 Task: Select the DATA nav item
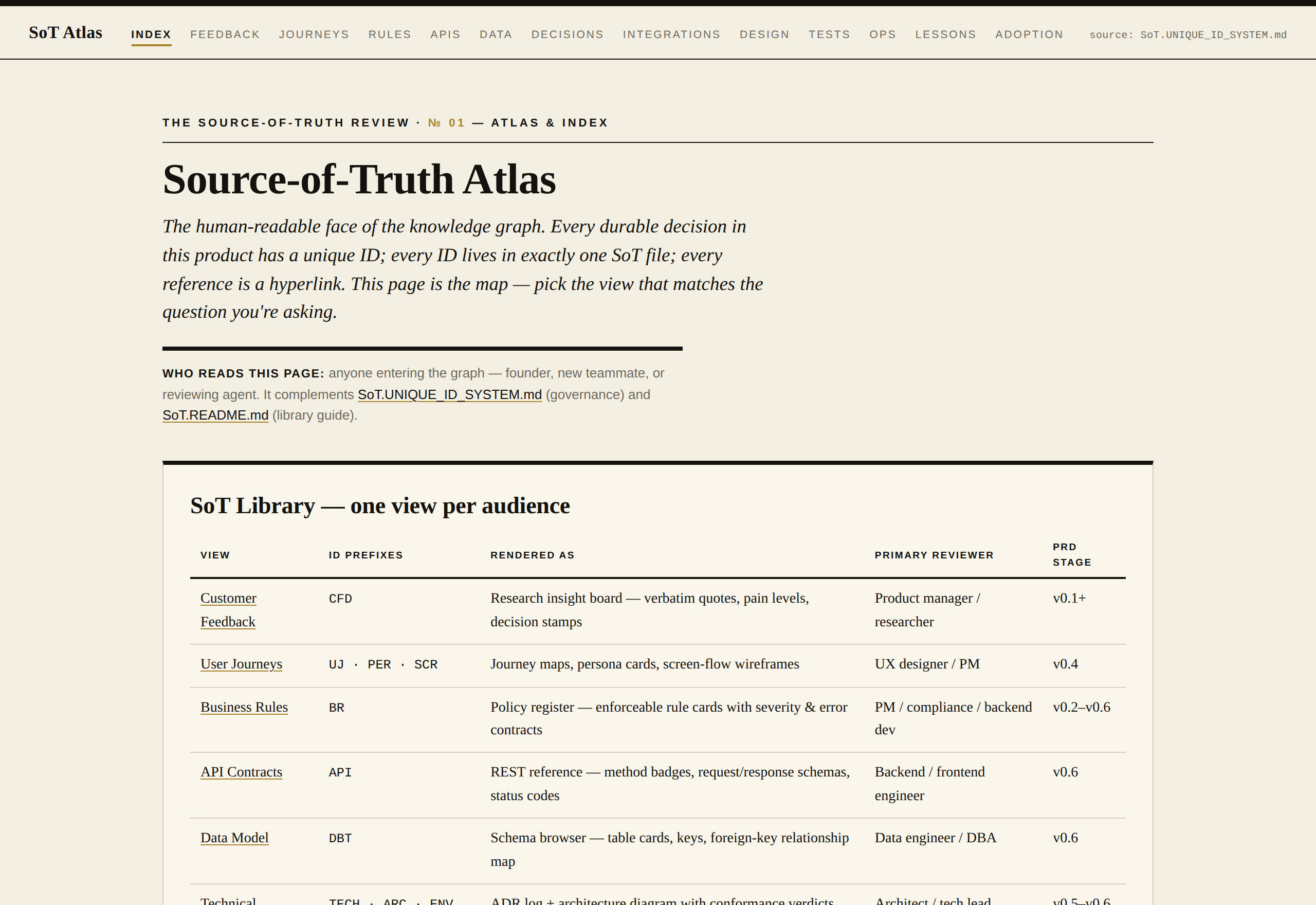(496, 34)
